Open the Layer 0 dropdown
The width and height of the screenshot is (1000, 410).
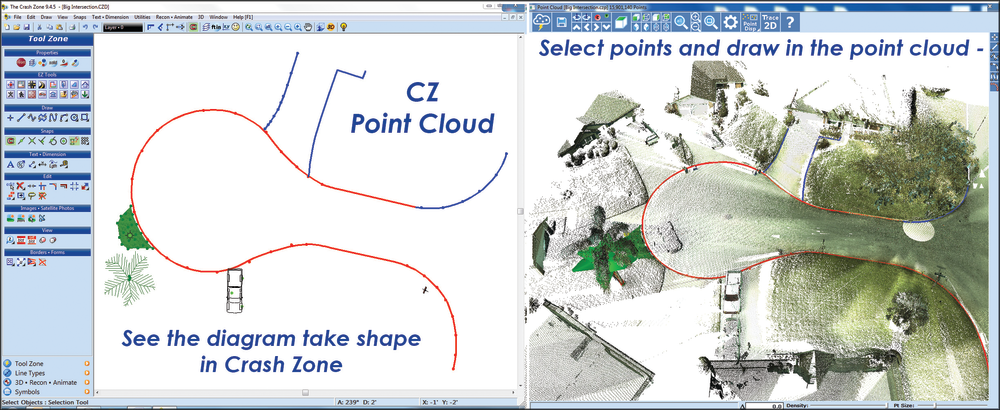click(120, 28)
